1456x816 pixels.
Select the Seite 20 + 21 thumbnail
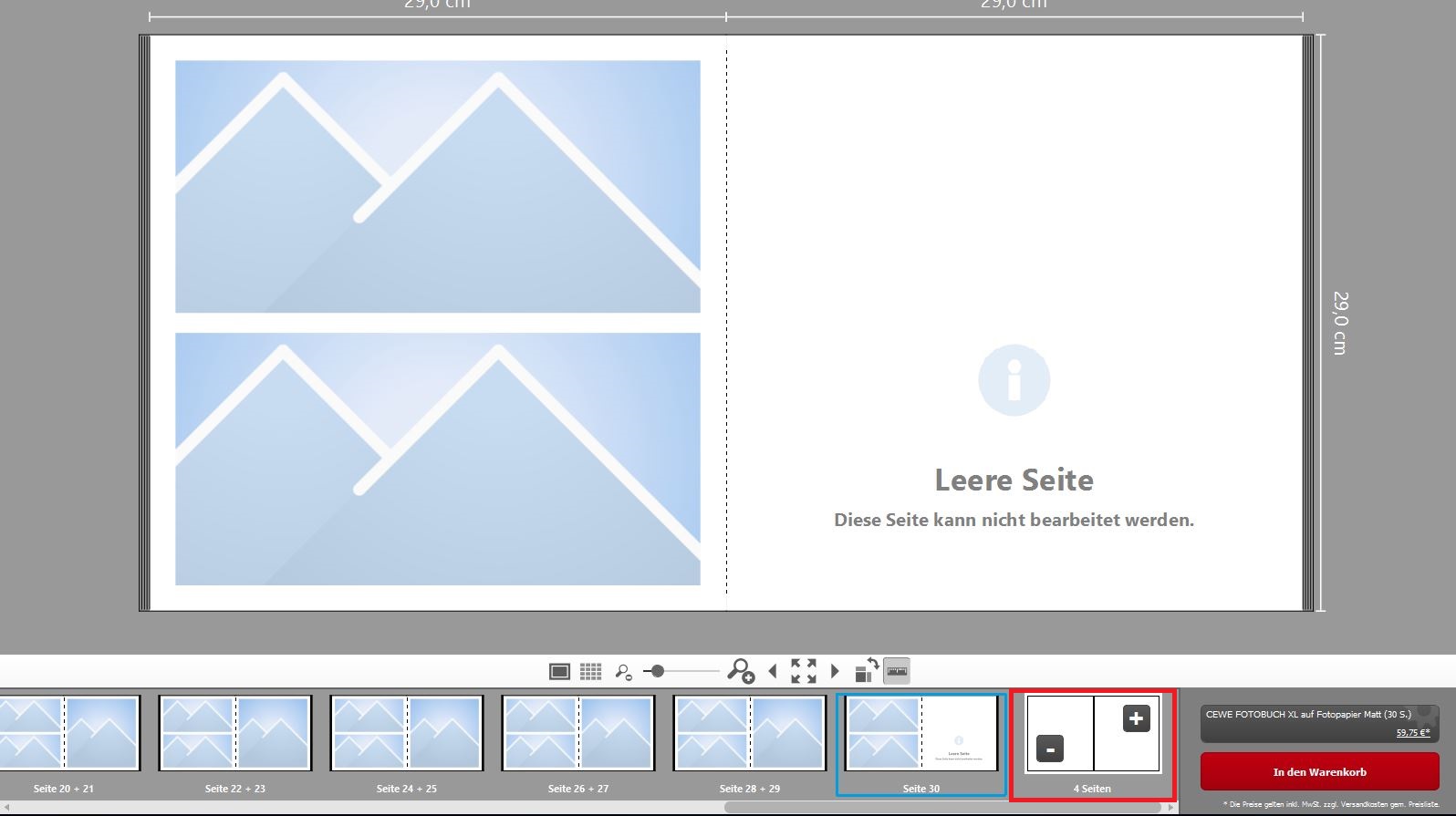(x=69, y=733)
